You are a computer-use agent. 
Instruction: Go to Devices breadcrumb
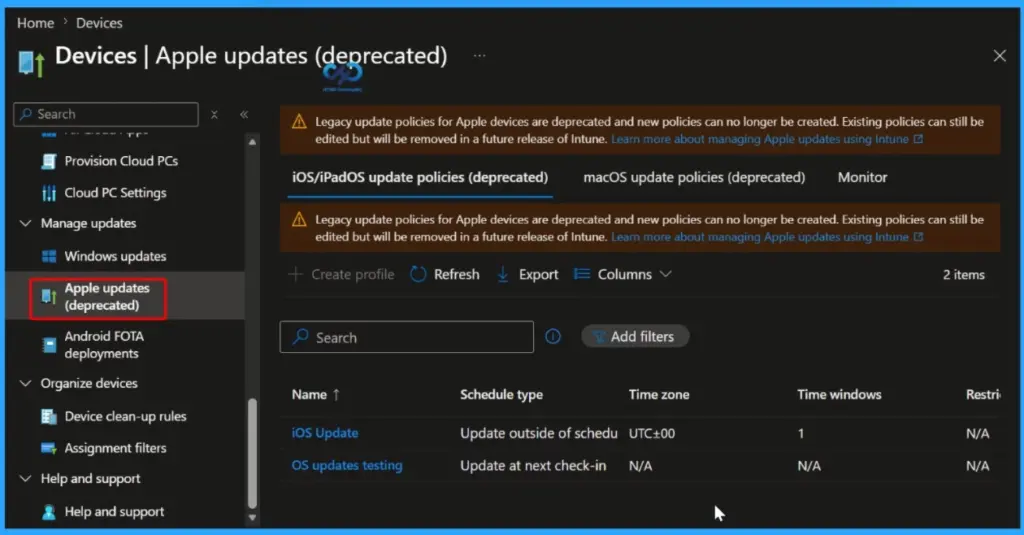99,23
